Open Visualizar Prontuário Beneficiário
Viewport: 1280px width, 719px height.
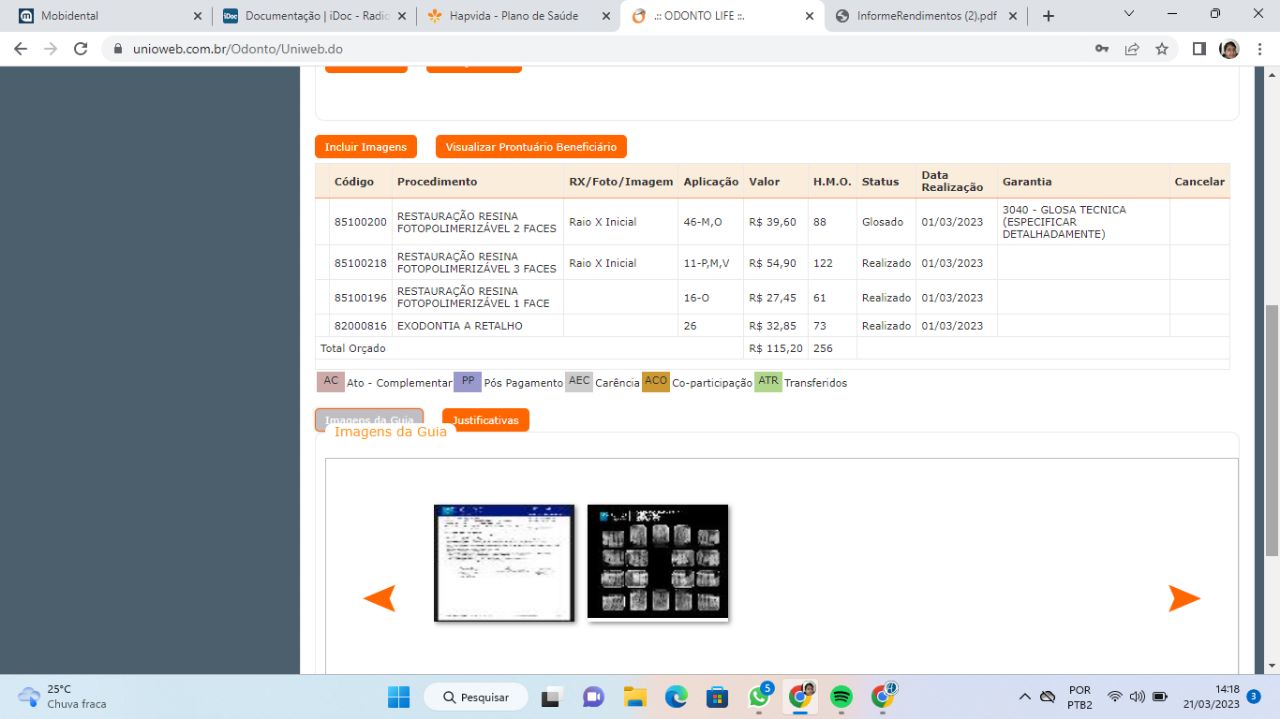531,147
